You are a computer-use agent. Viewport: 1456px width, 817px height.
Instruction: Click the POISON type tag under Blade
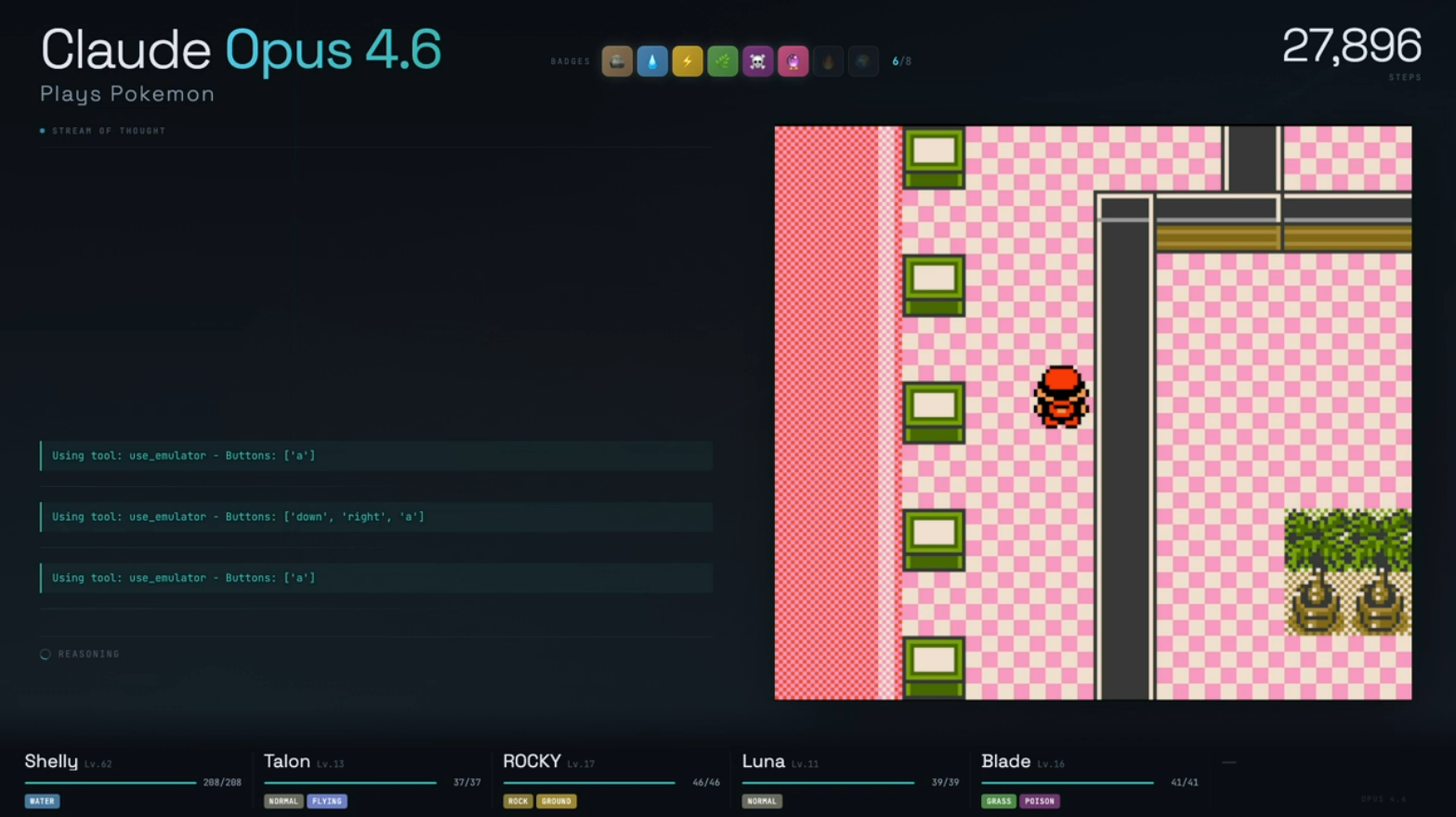[1040, 801]
